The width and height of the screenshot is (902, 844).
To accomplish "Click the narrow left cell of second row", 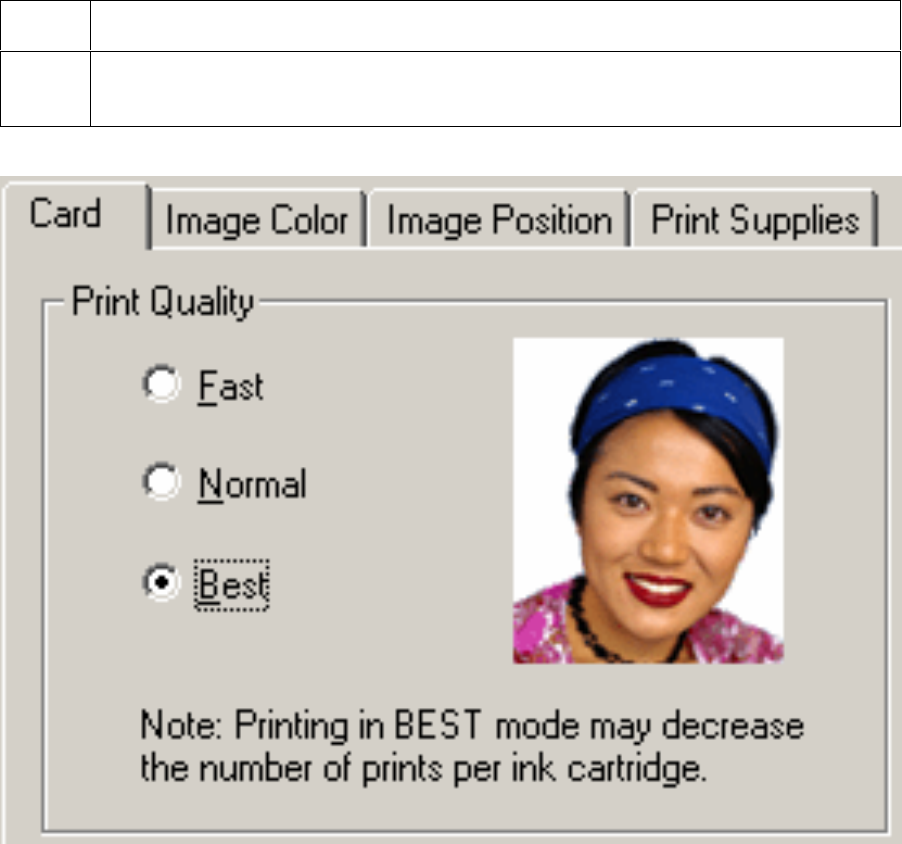I will [45, 89].
